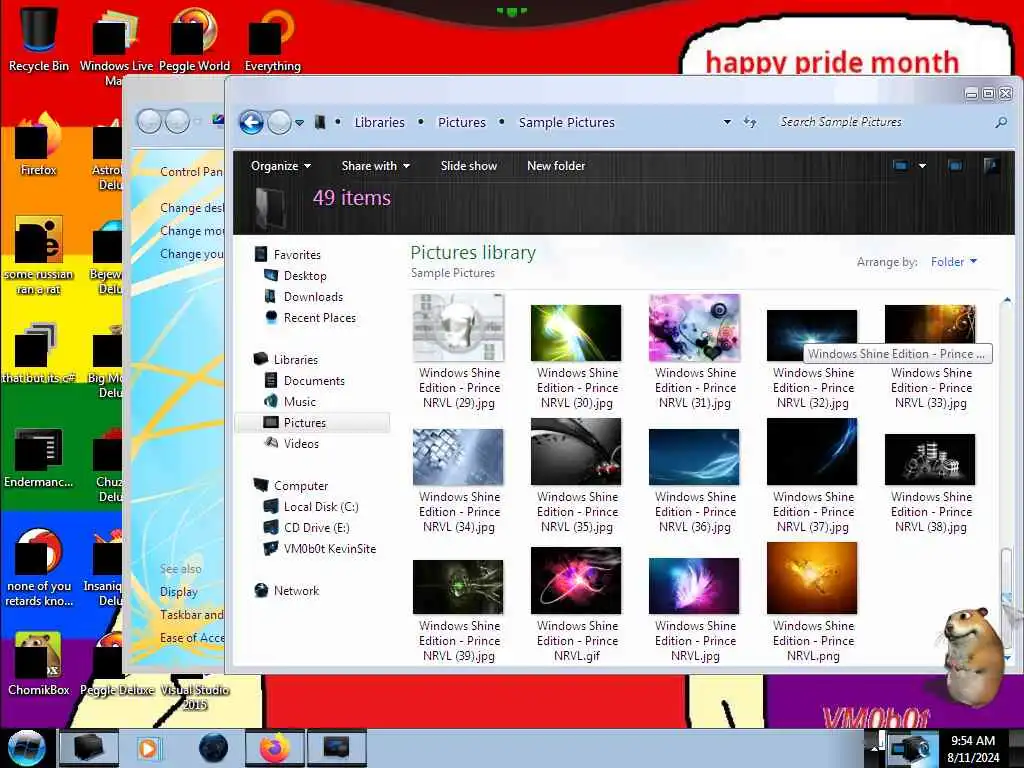Select thumbnail NRVL (36).jpg
1024x768 pixels.
(x=694, y=456)
